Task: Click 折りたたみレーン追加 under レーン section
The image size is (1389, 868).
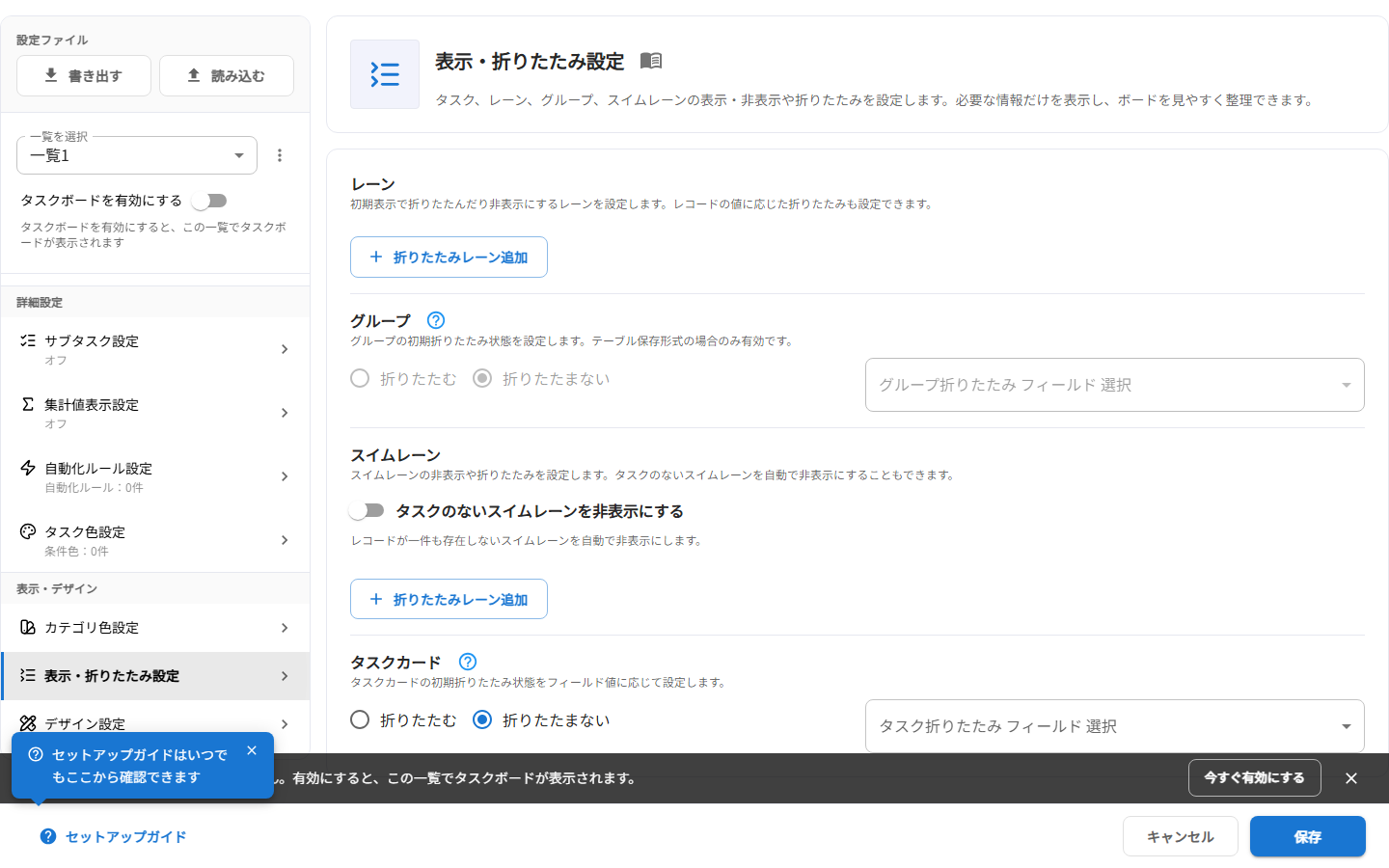Action: (x=449, y=258)
